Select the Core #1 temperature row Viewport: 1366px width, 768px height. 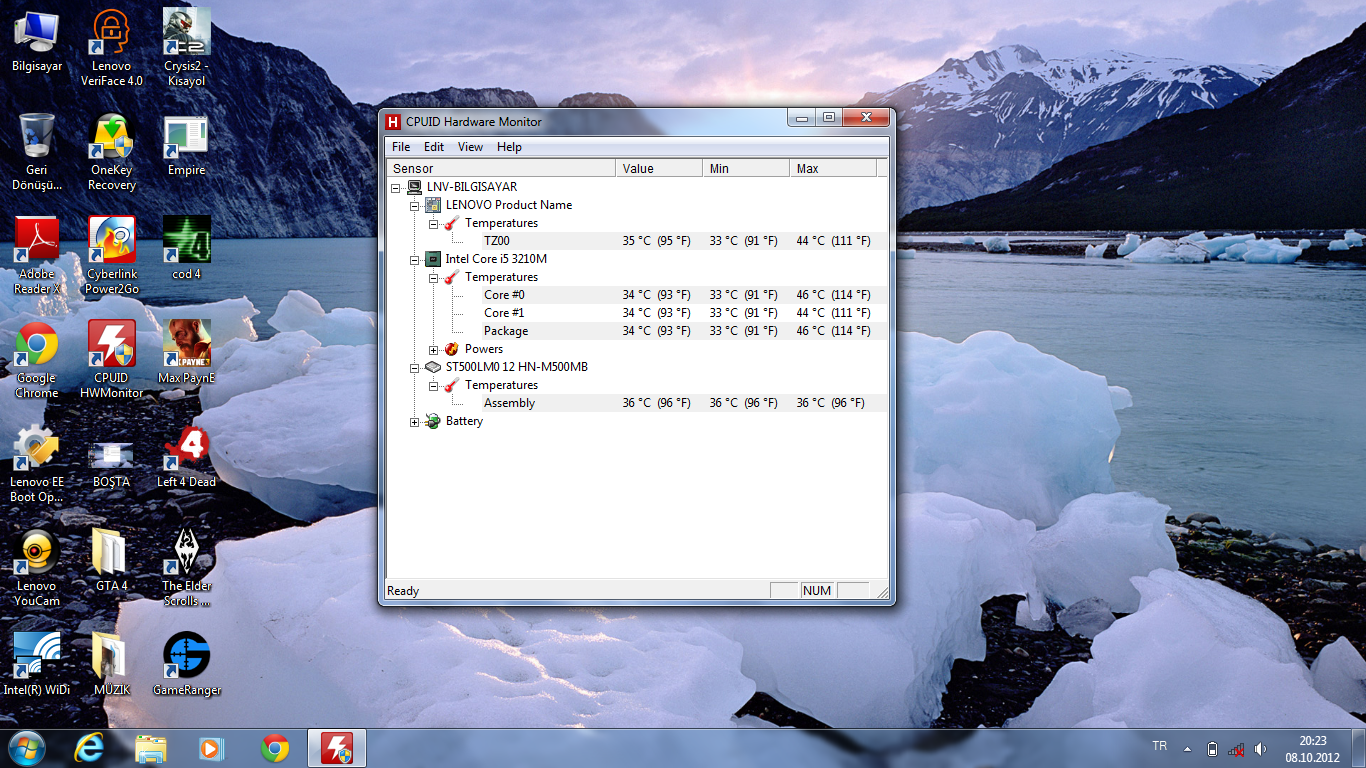(x=636, y=313)
